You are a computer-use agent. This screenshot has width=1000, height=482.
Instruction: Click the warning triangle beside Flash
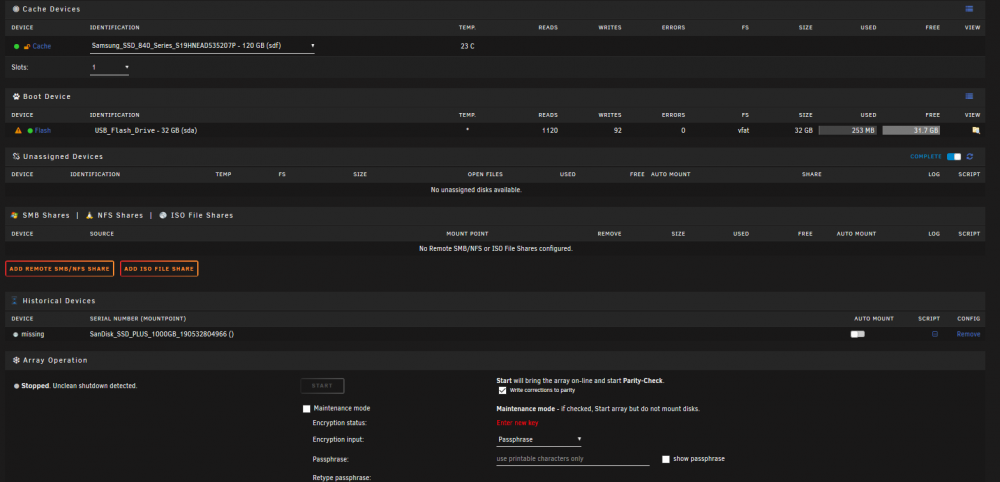tap(18, 130)
